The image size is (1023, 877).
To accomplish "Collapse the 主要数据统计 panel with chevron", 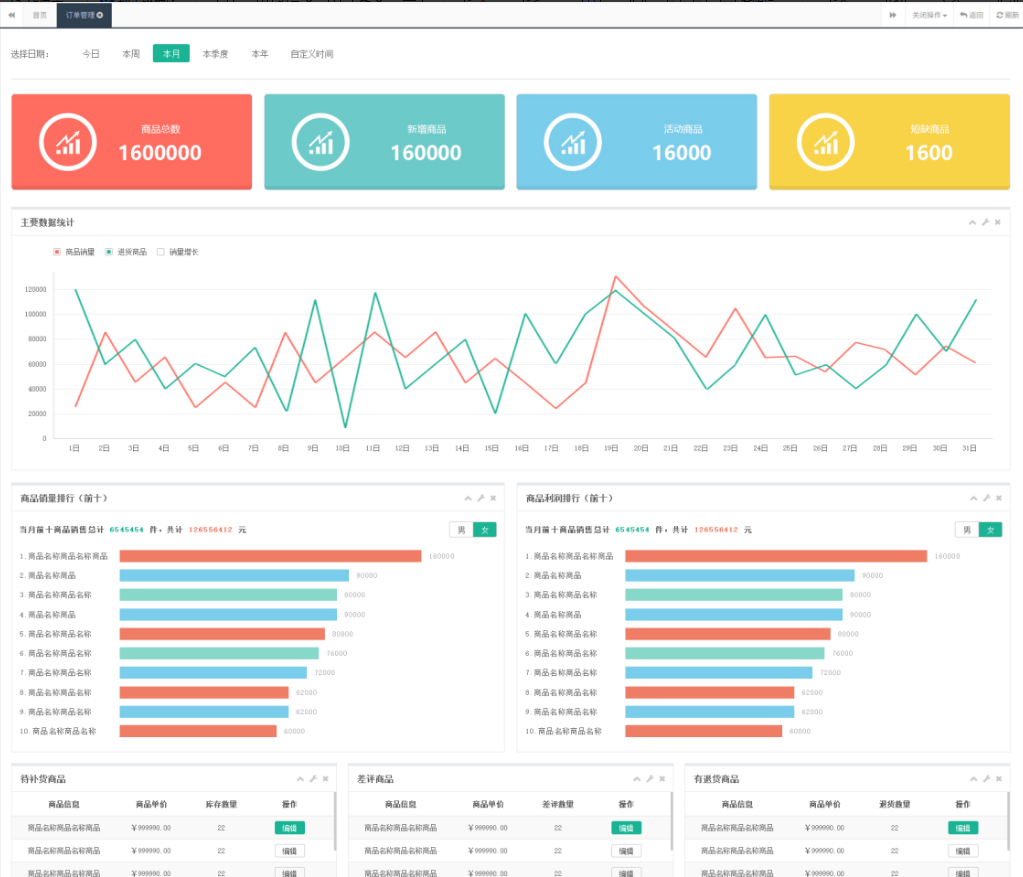I will [x=972, y=222].
